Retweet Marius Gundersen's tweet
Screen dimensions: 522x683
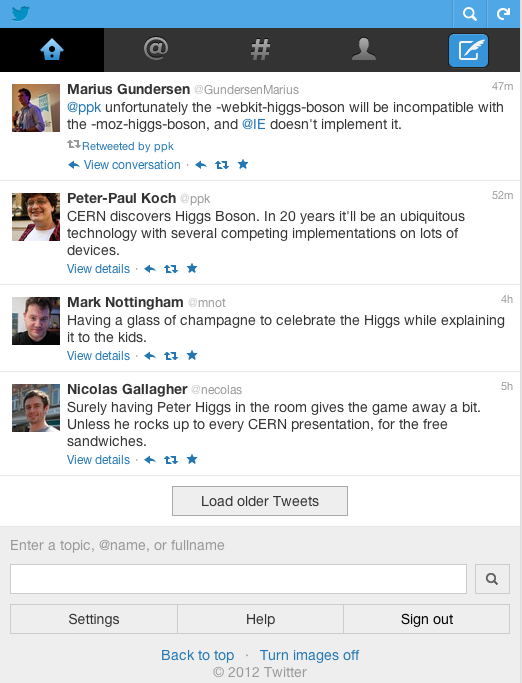pyautogui.click(x=222, y=165)
